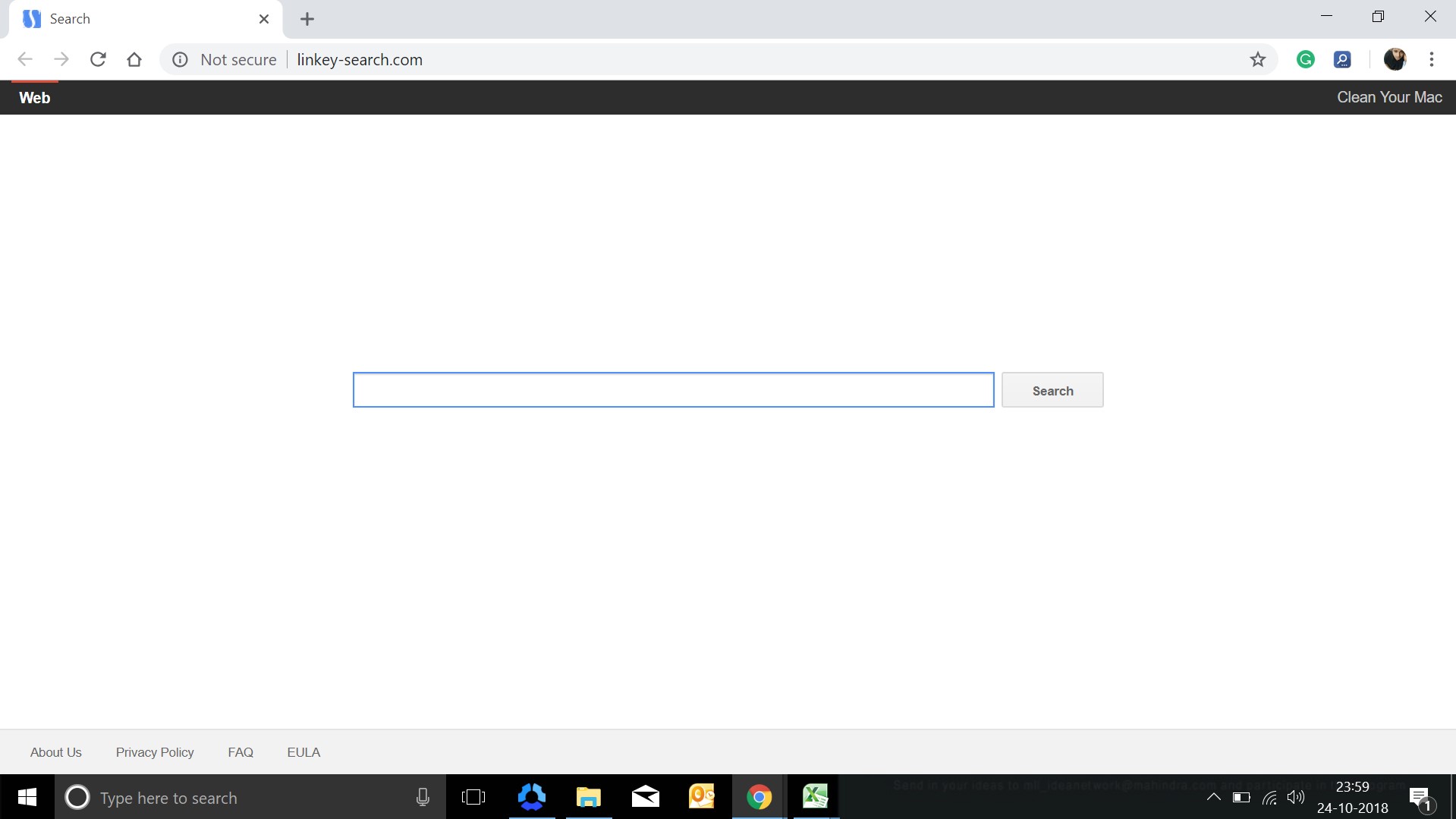Click the back navigation arrow
The width and height of the screenshot is (1456, 819).
click(25, 59)
